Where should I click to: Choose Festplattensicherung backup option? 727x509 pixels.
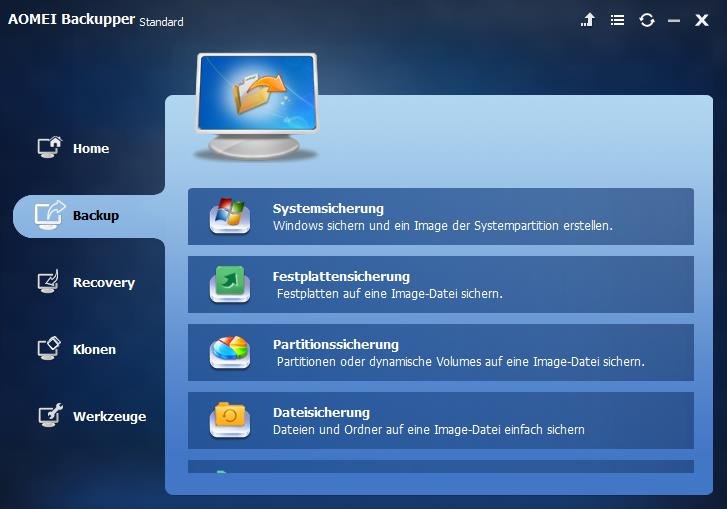click(x=441, y=285)
